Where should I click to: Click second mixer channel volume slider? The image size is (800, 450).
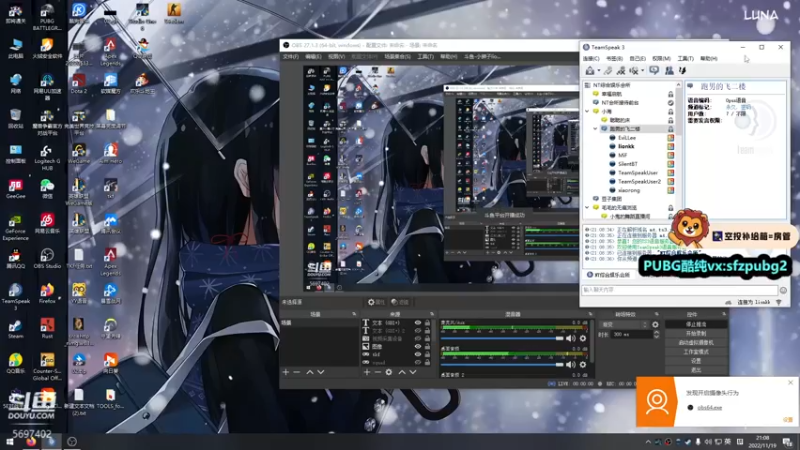(x=502, y=364)
